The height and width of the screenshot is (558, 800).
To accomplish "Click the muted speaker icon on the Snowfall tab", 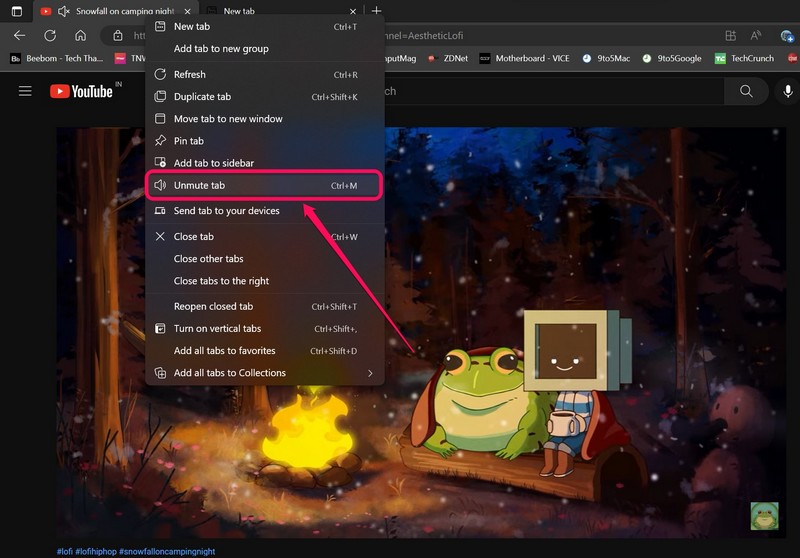I will [x=64, y=11].
